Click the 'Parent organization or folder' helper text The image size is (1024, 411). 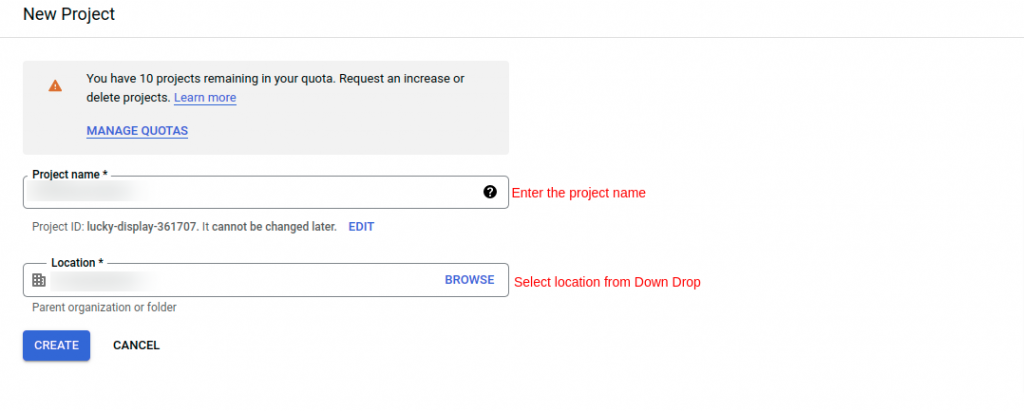click(104, 307)
